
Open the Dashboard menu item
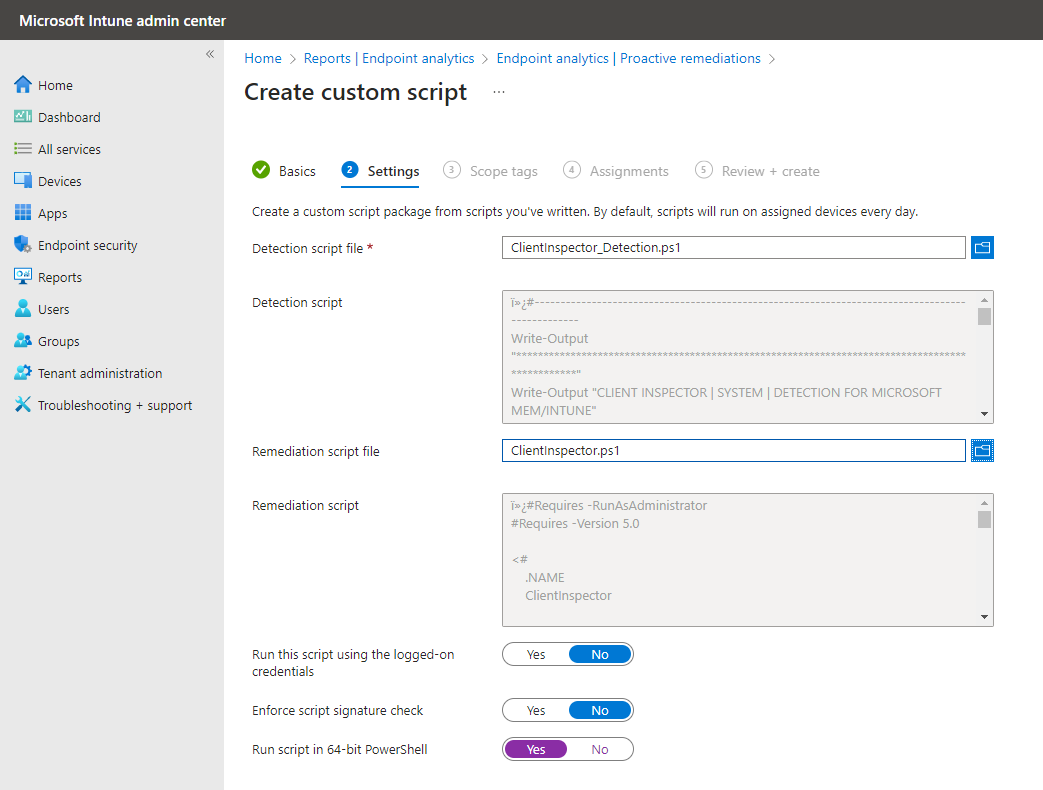click(x=69, y=117)
